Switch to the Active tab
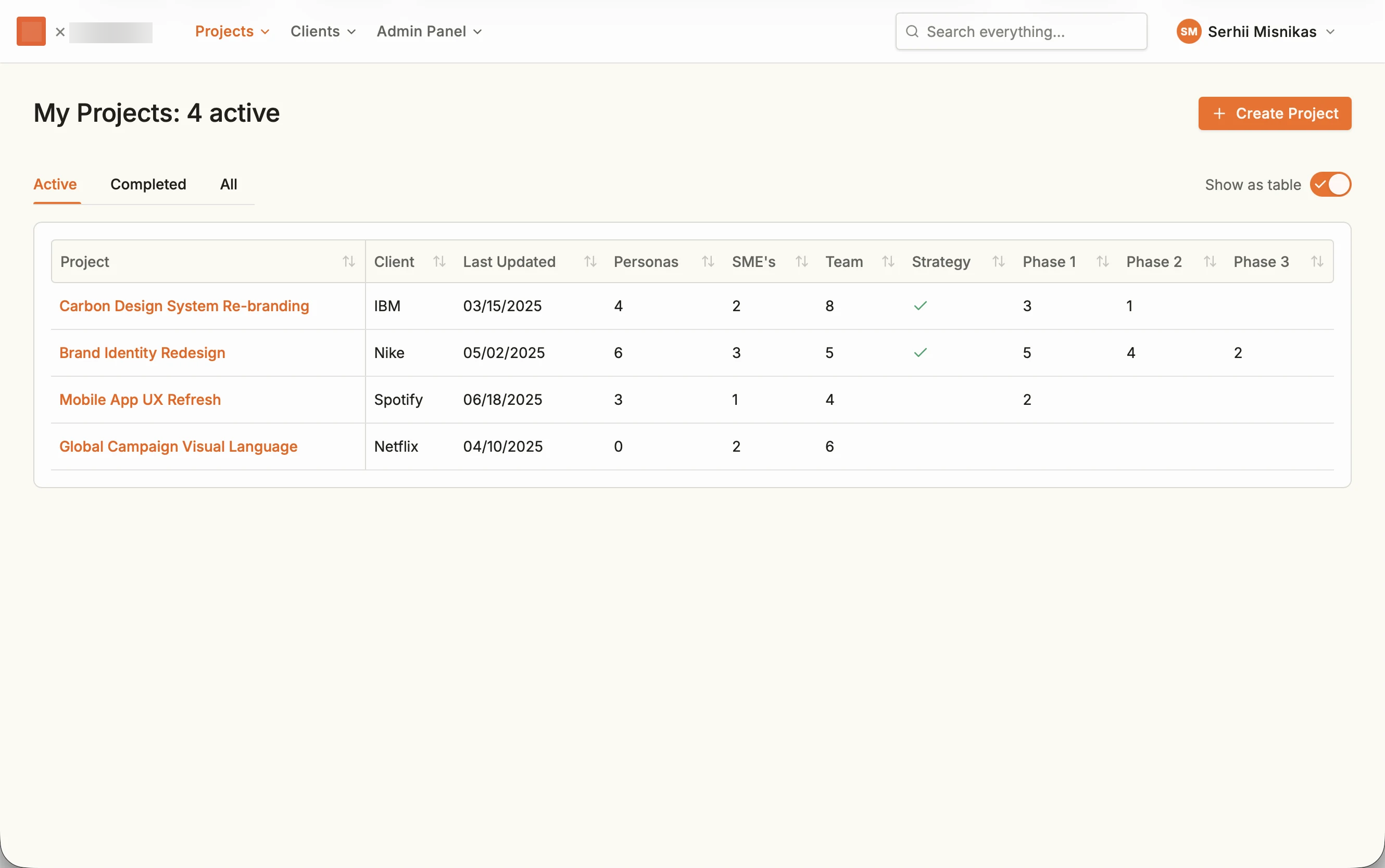The width and height of the screenshot is (1385, 868). (x=55, y=184)
